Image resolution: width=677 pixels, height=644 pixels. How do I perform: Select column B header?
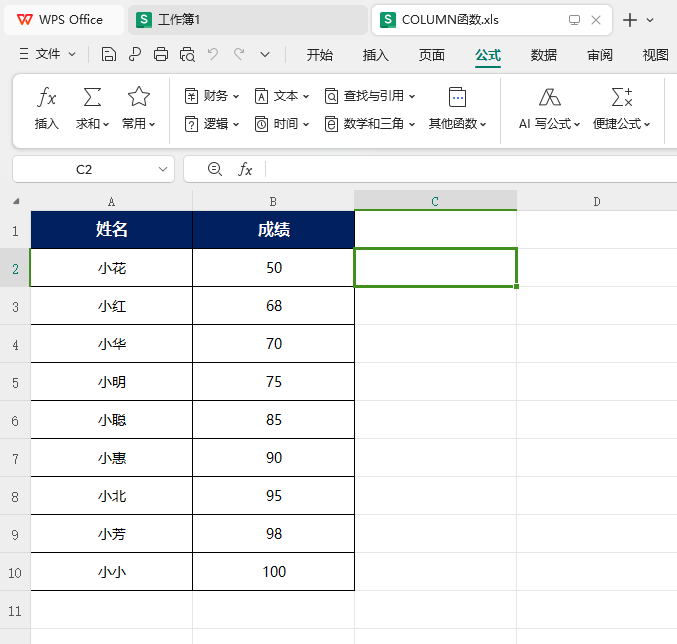tap(273, 201)
